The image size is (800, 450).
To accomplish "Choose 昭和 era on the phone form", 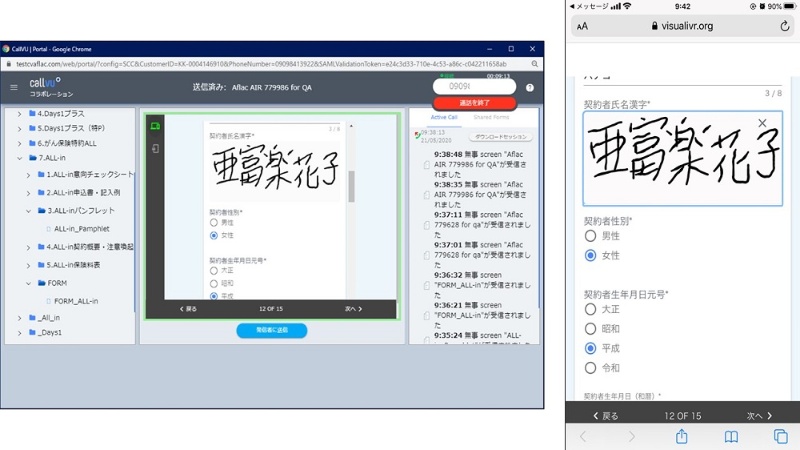I will pyautogui.click(x=590, y=329).
